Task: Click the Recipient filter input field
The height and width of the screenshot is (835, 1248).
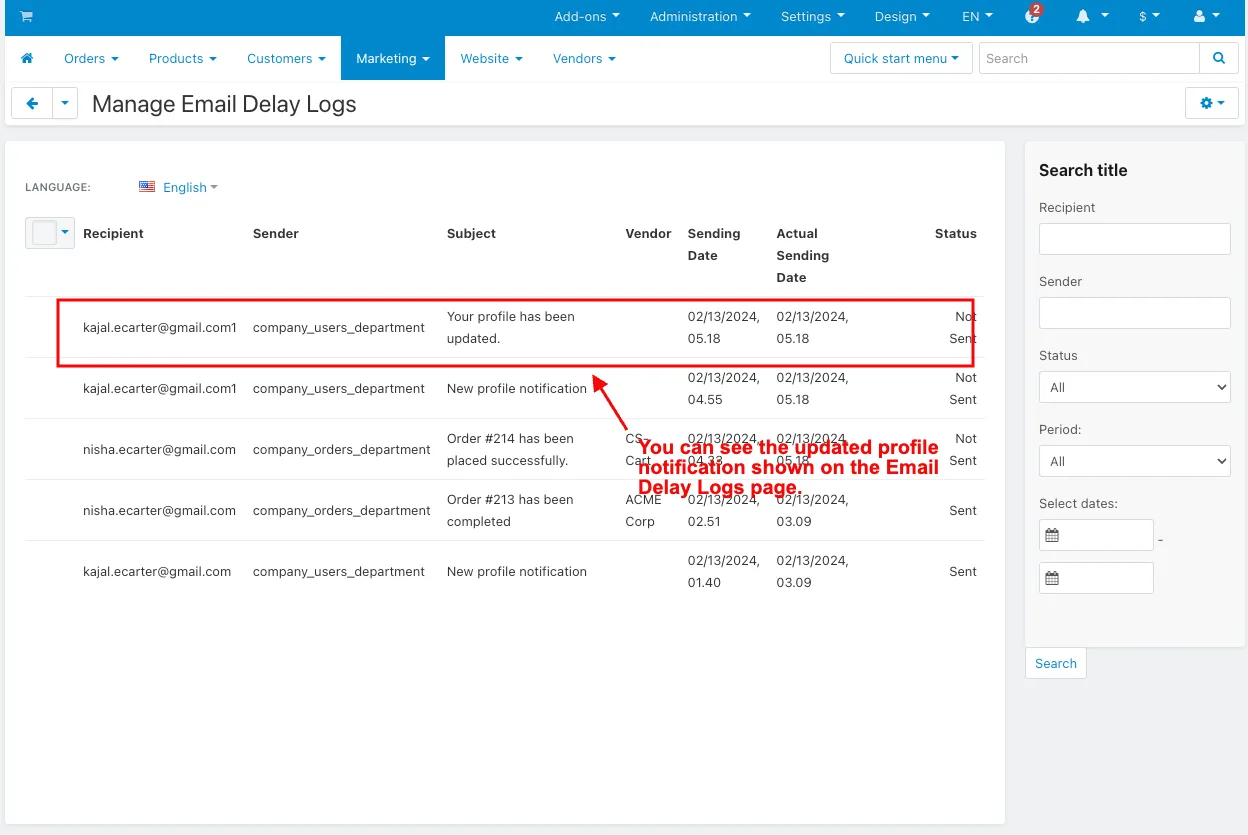Action: pyautogui.click(x=1134, y=239)
